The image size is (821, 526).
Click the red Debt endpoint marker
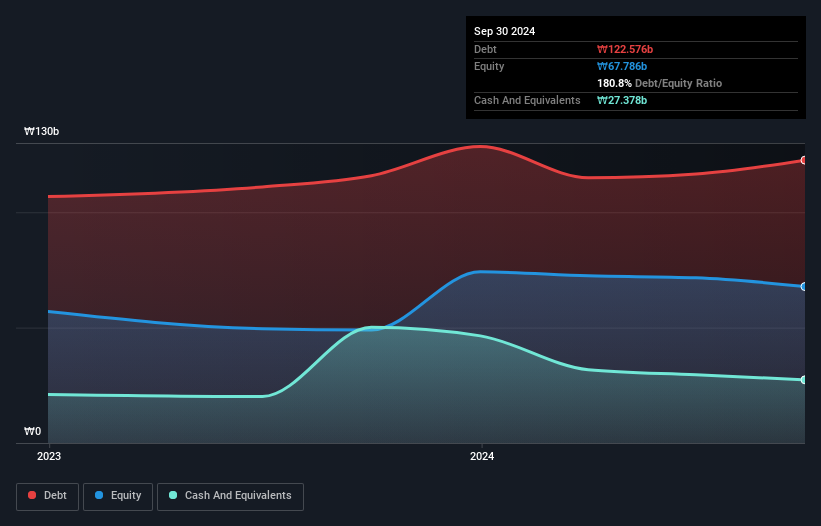point(804,160)
